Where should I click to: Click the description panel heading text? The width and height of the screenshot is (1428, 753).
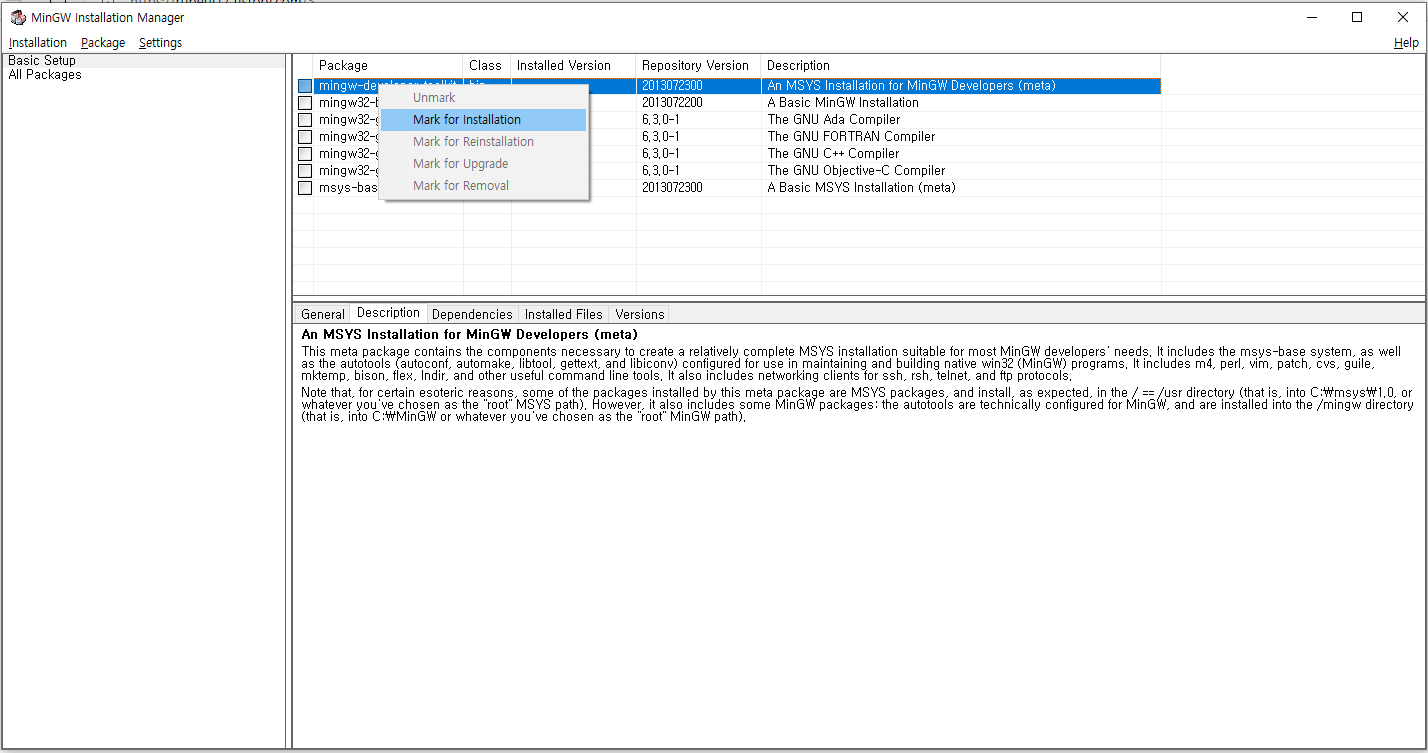click(469, 334)
